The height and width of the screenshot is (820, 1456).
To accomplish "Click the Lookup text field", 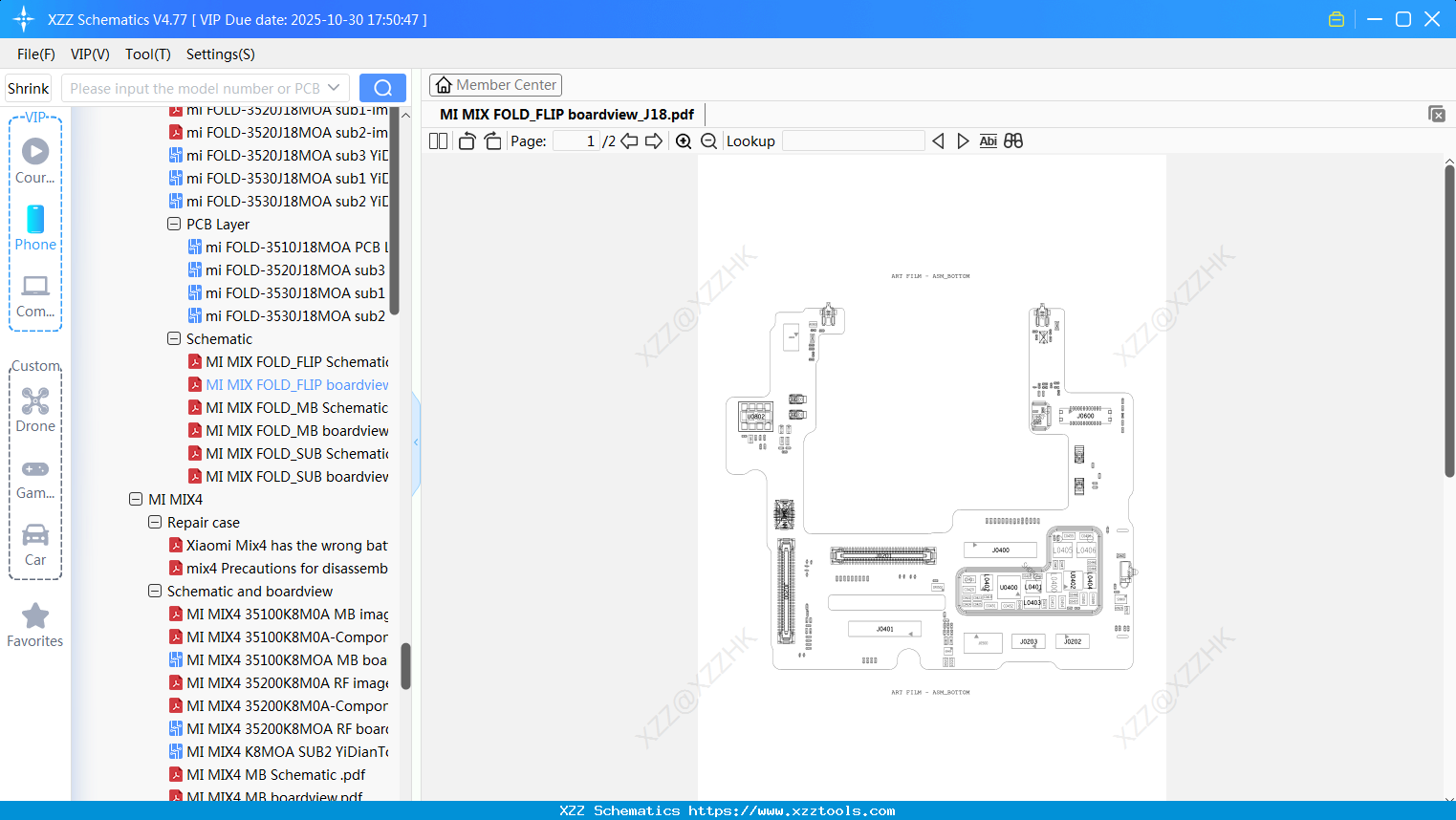I will coord(854,141).
